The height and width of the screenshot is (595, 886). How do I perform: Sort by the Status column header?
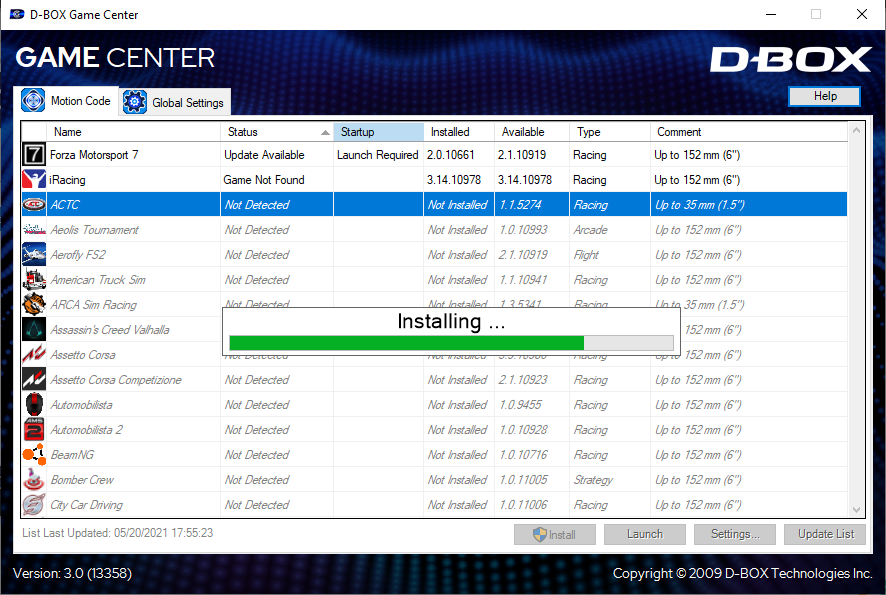click(x=277, y=132)
